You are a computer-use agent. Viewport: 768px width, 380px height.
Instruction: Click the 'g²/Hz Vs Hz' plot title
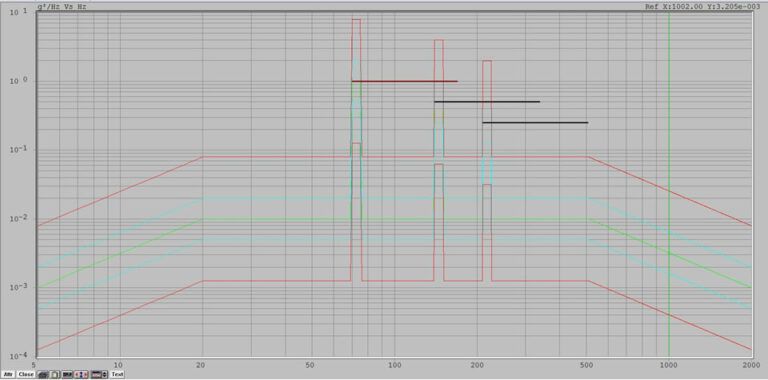62,7
